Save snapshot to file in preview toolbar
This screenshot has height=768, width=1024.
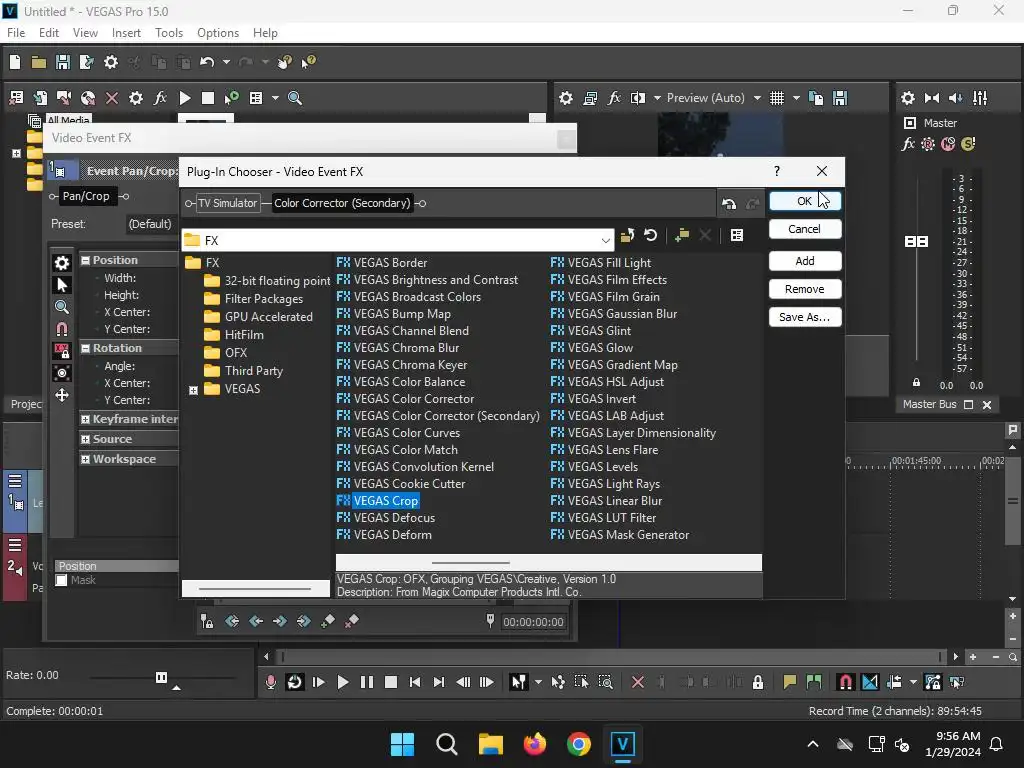840,98
